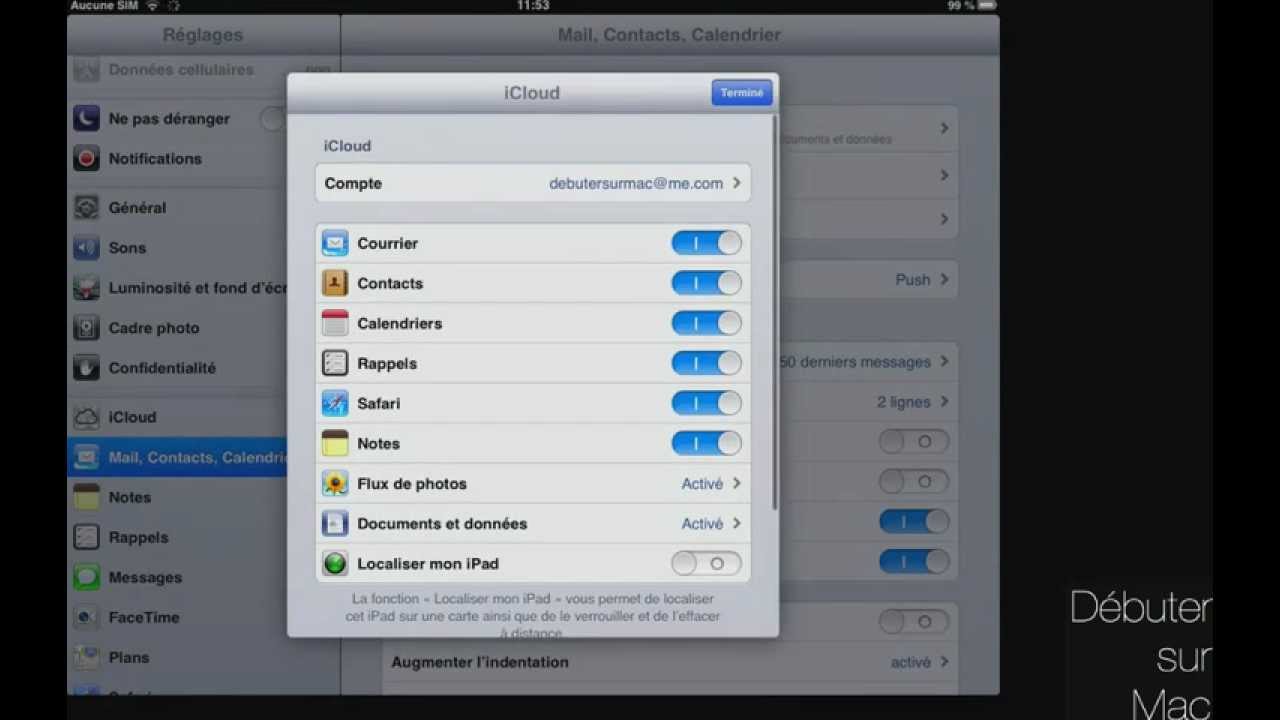Click the Sons speaker icon
Image resolution: width=1280 pixels, height=720 pixels.
[x=87, y=247]
